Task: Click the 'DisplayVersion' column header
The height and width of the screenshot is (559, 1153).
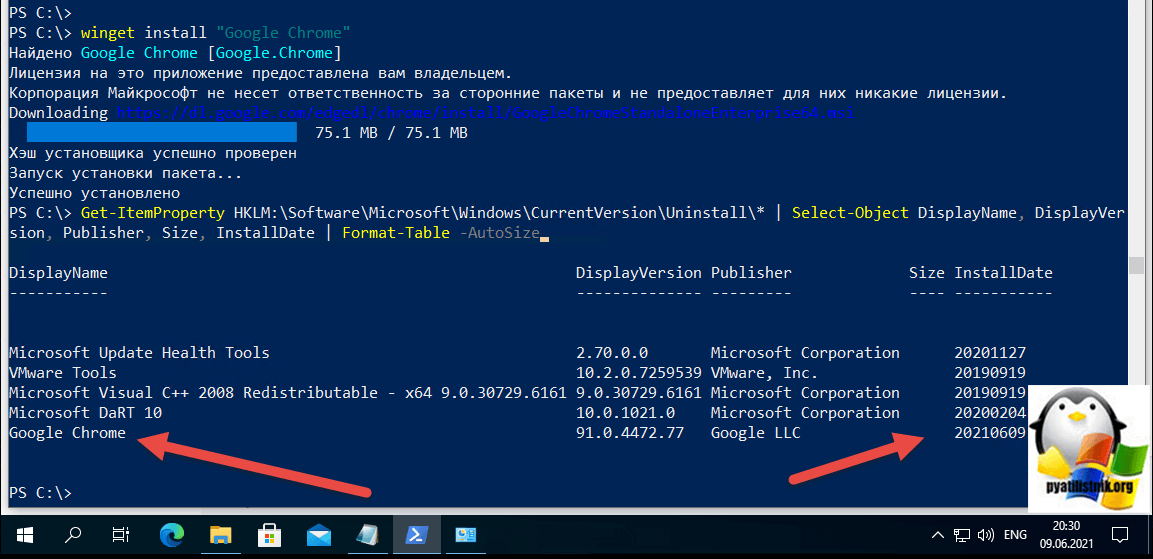Action: pyautogui.click(x=639, y=274)
